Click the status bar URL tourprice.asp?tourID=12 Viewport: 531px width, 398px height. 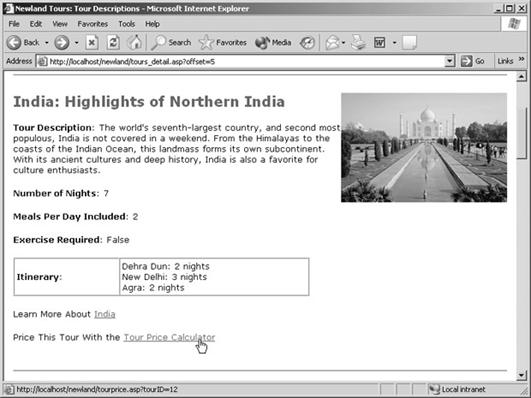click(97, 390)
